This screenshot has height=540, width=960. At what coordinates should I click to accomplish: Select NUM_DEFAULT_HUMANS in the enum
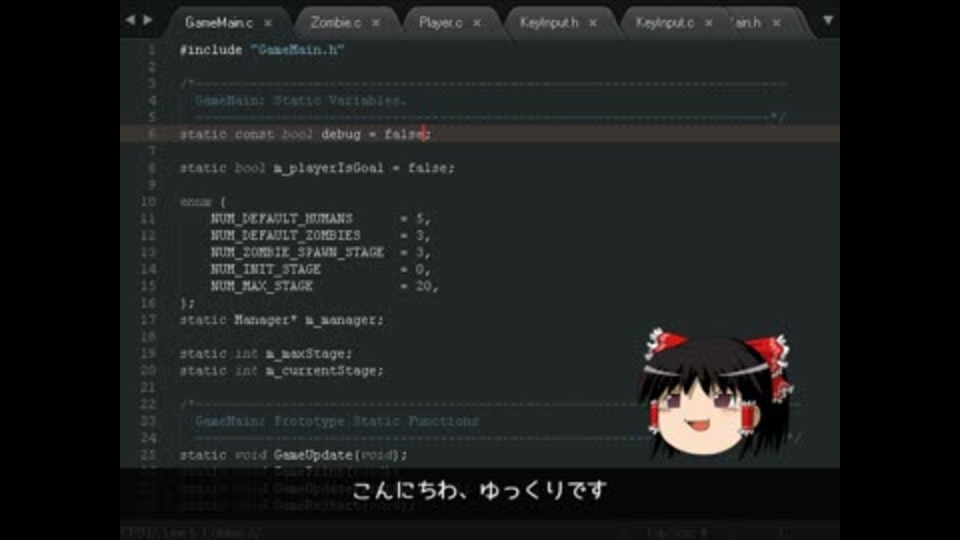[x=282, y=219]
